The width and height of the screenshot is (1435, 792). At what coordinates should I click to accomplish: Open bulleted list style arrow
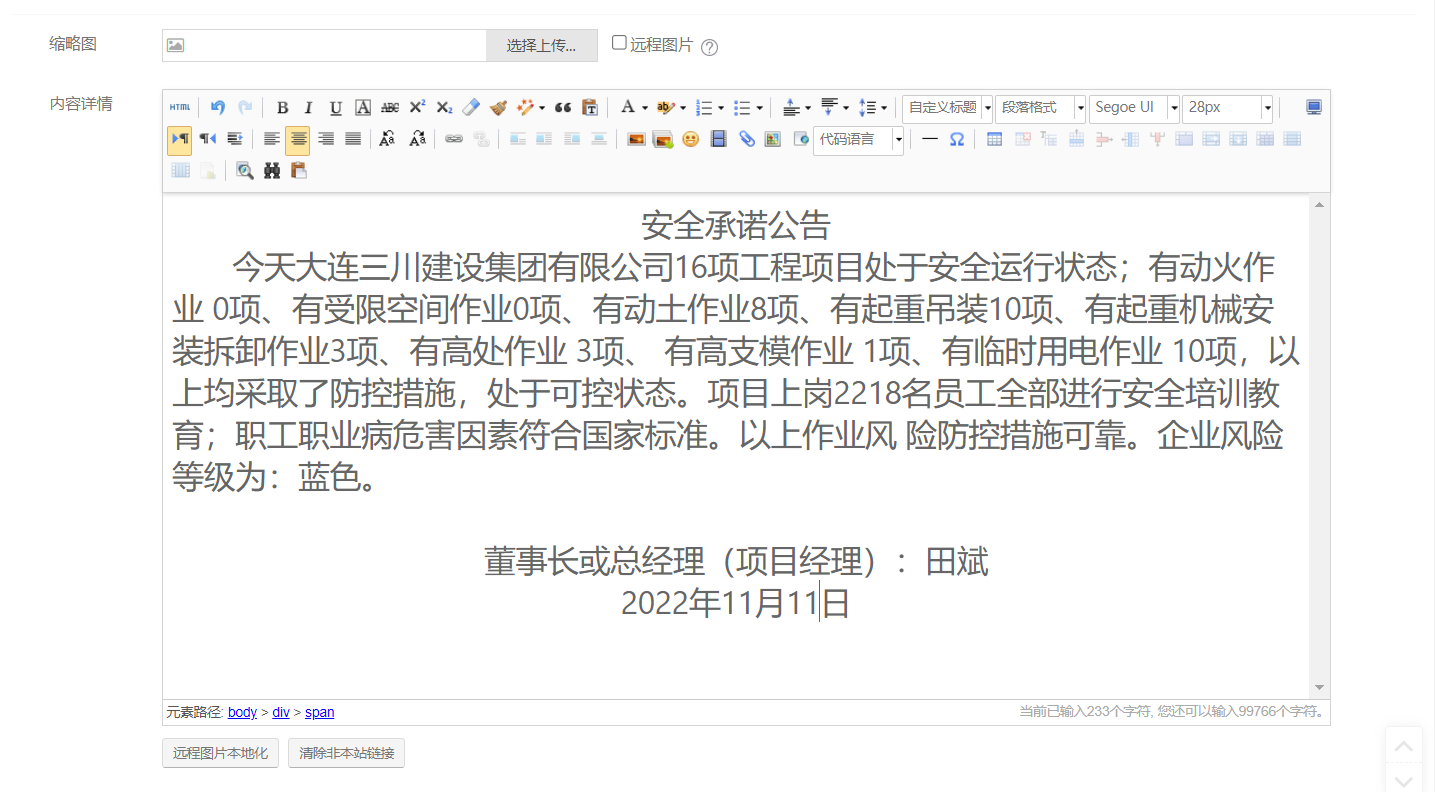click(x=760, y=108)
